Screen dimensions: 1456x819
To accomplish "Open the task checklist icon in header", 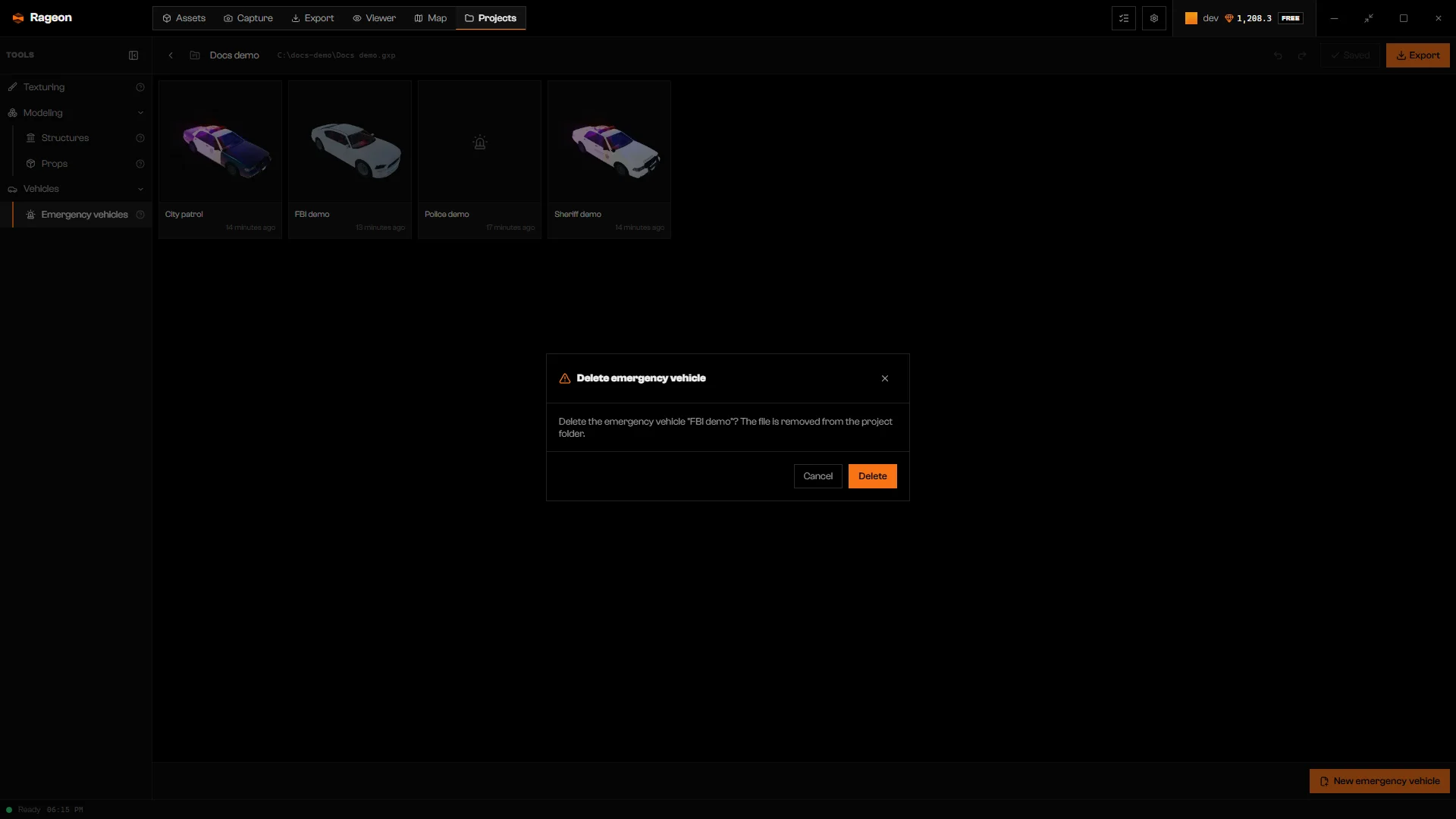I will click(x=1124, y=18).
